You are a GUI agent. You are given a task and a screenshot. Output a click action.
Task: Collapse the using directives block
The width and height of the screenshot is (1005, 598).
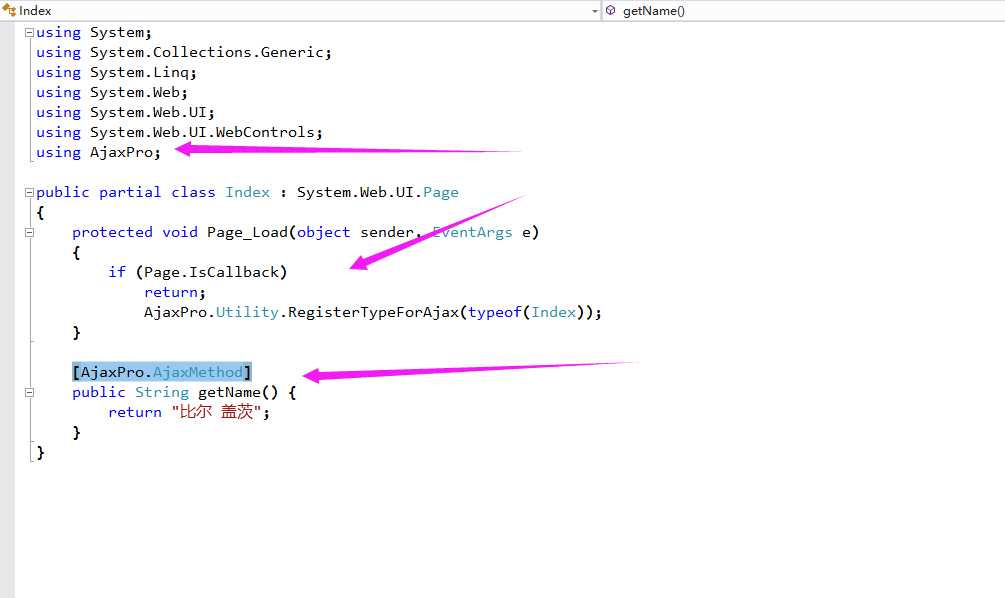[x=29, y=32]
